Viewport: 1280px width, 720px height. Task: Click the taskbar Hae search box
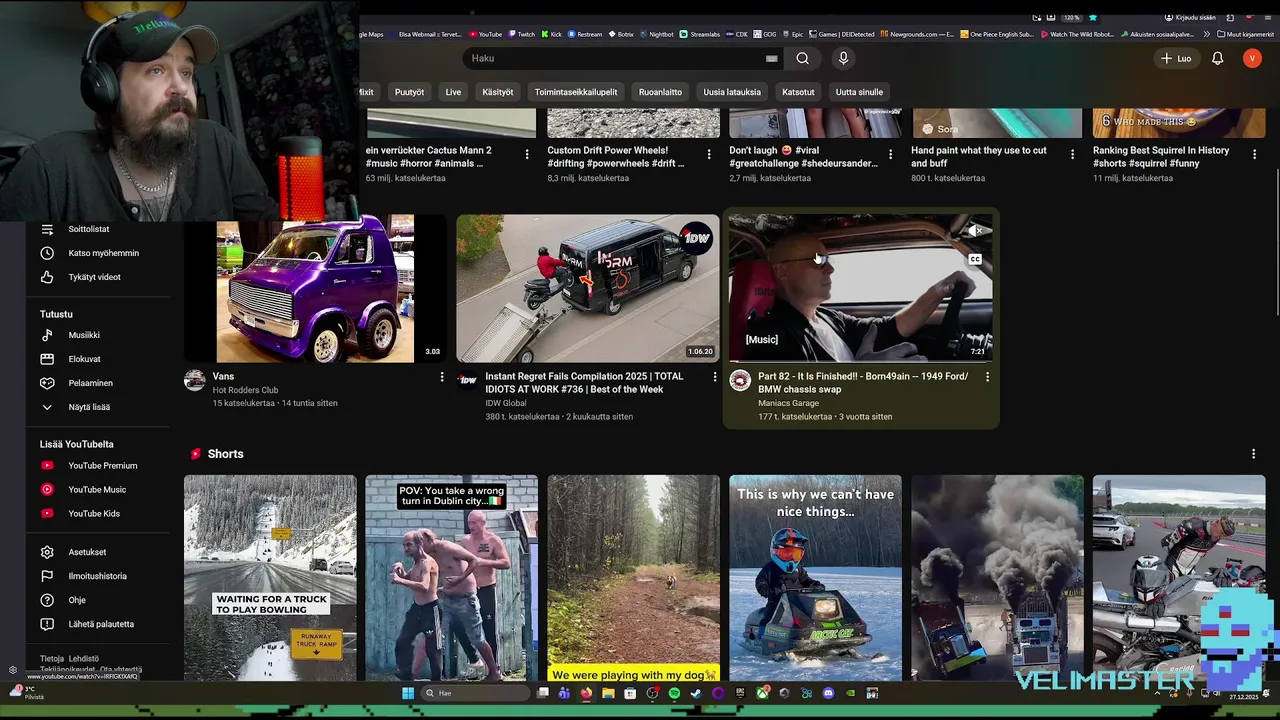[x=476, y=693]
